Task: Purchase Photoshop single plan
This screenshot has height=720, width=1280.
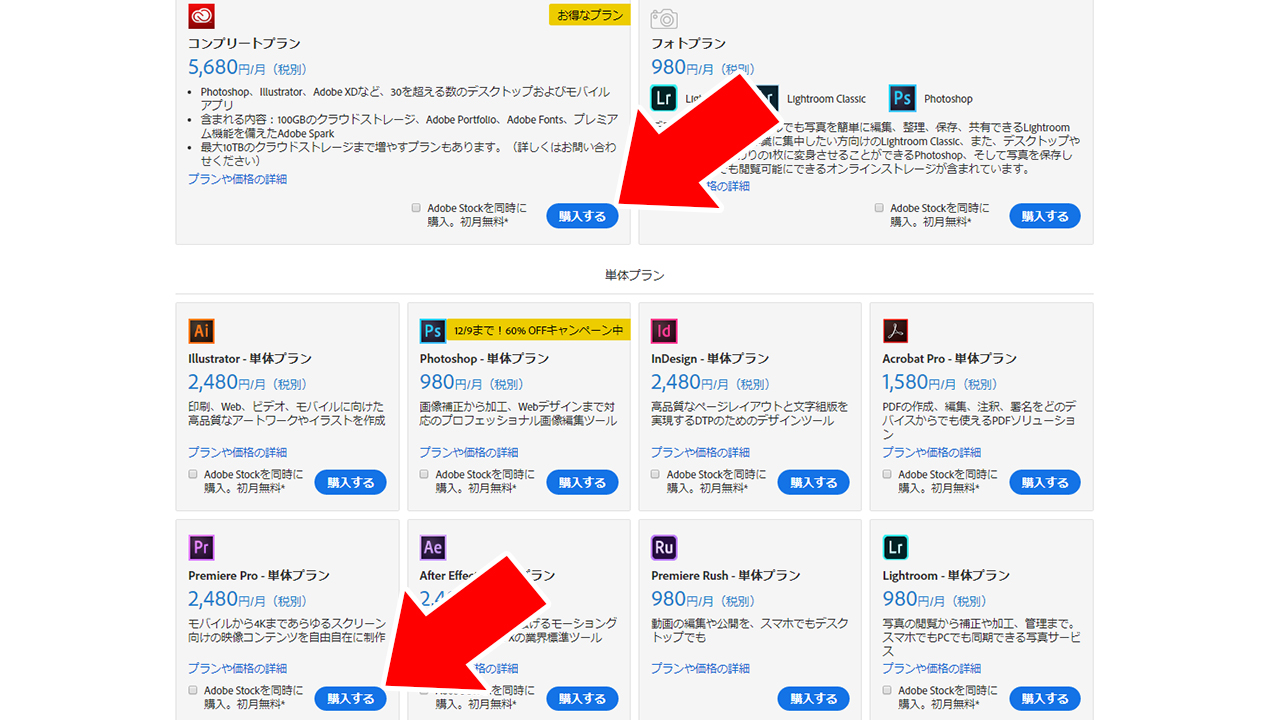Action: (x=582, y=482)
